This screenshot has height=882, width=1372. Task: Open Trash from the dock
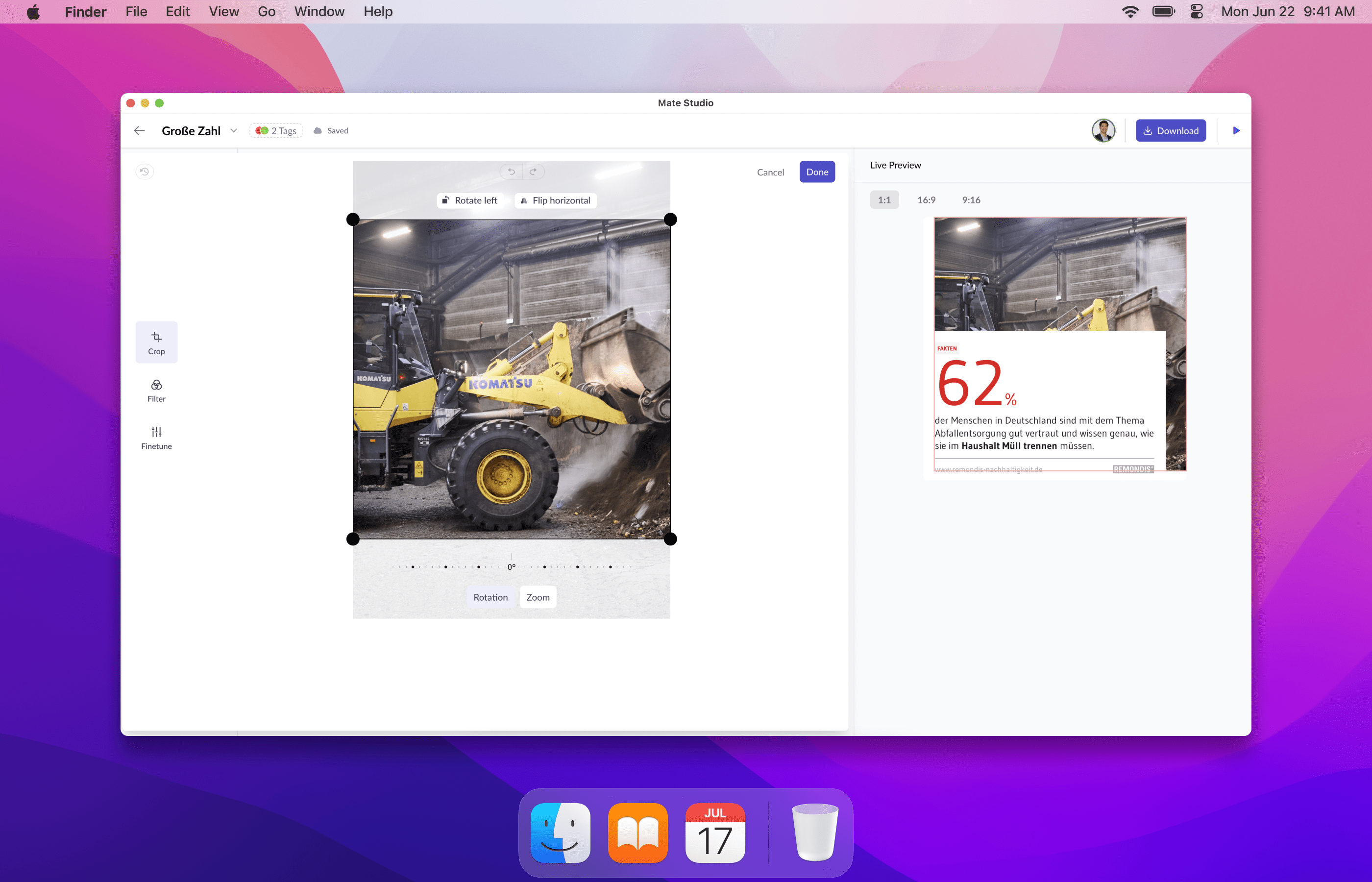click(815, 833)
